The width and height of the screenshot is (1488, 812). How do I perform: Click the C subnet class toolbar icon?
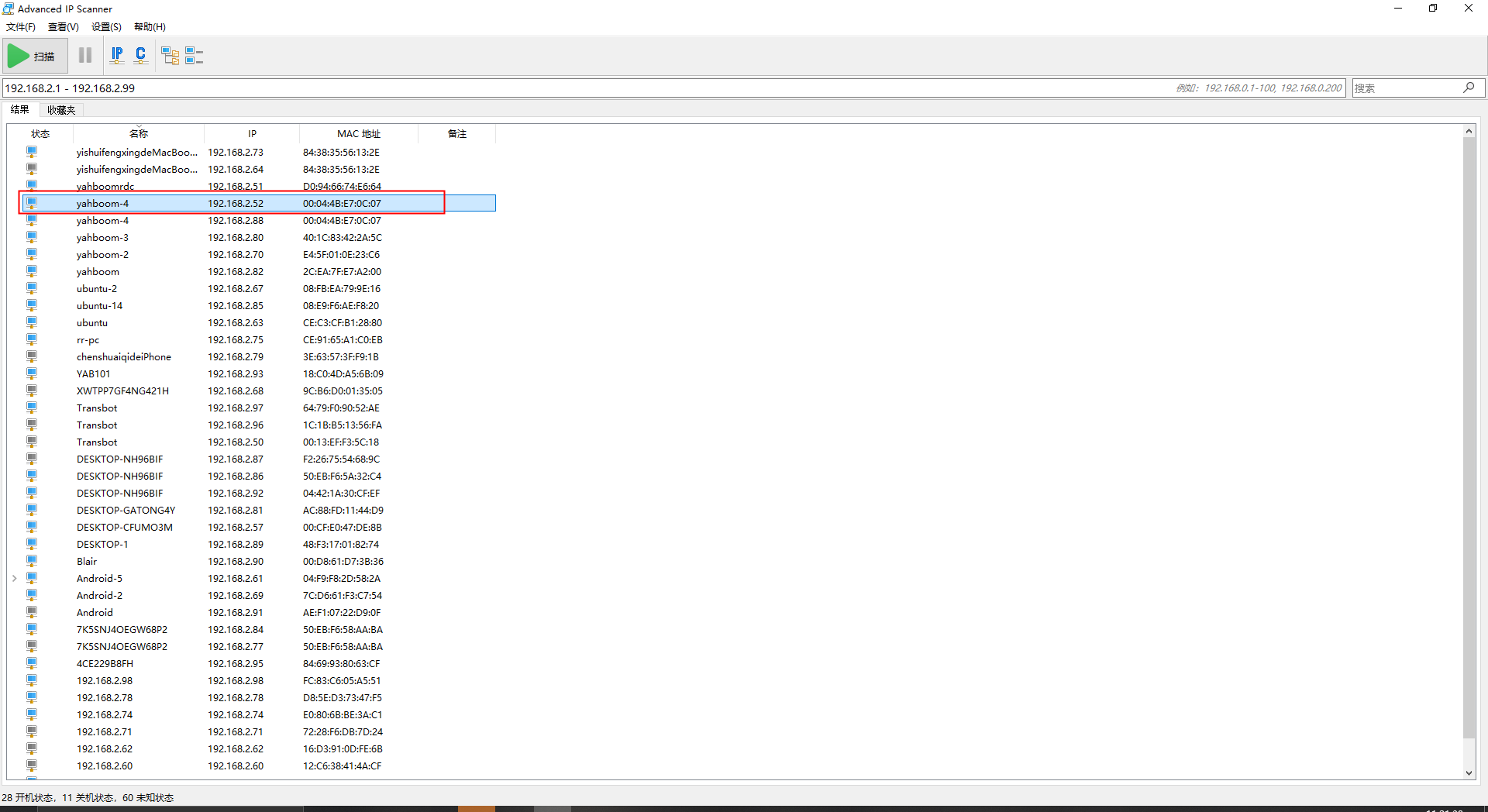point(140,56)
